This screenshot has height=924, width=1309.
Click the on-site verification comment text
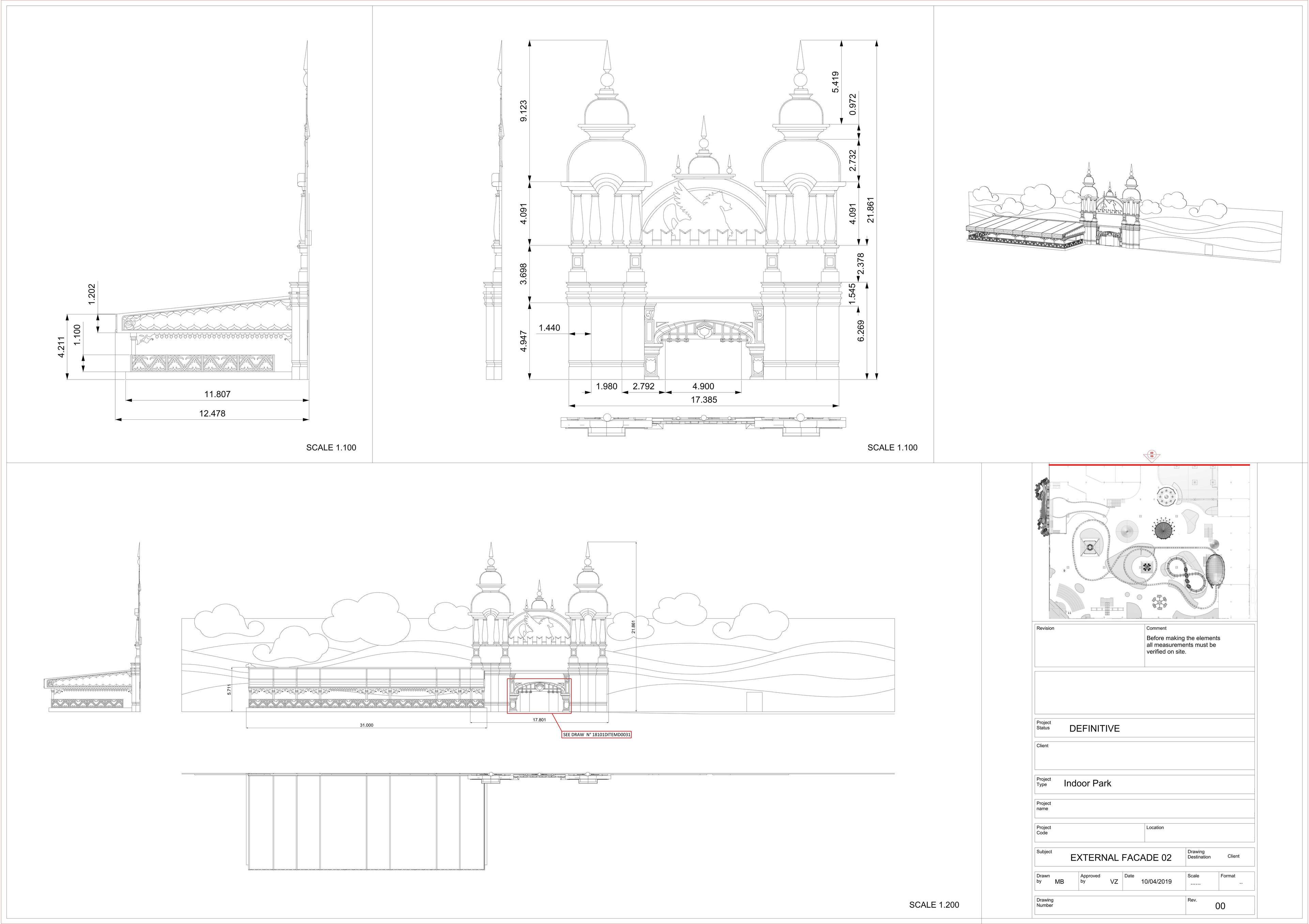[x=1184, y=645]
